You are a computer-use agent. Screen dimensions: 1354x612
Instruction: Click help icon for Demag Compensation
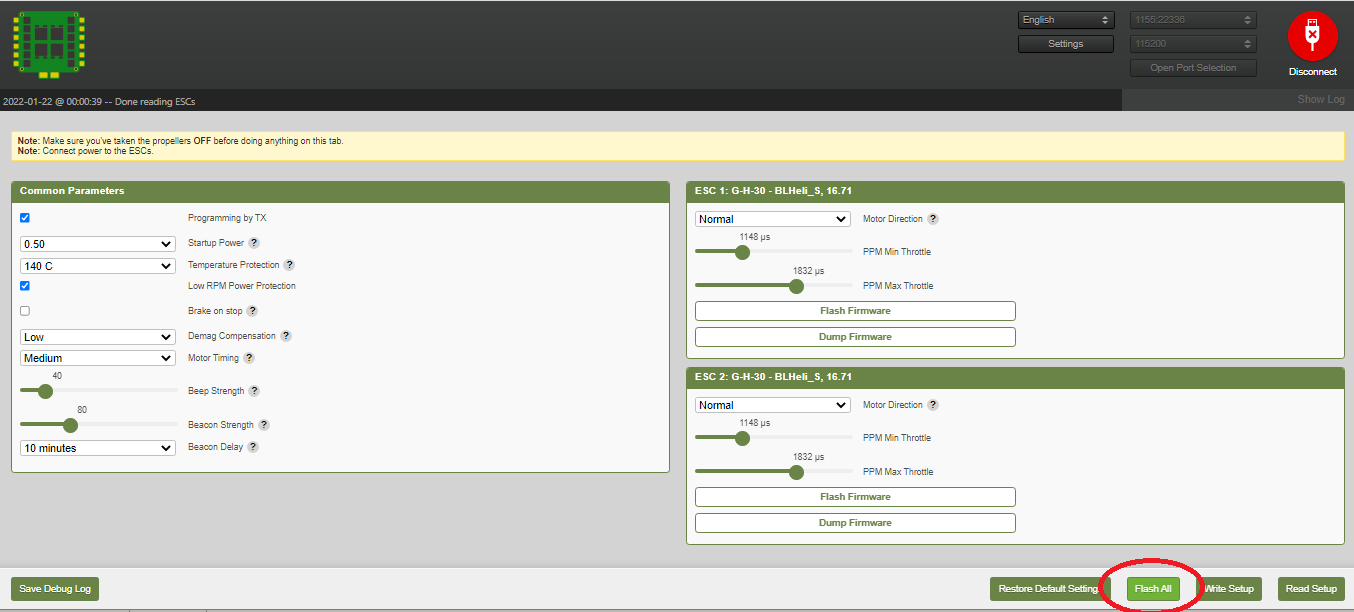point(286,336)
